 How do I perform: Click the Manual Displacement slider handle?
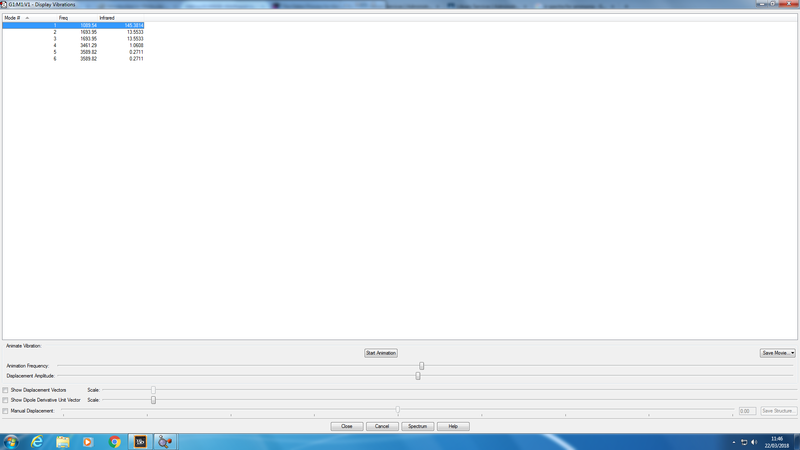[x=397, y=410]
